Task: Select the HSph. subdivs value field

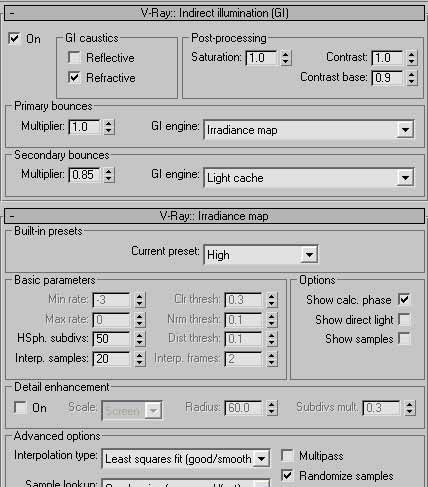Action: click(x=111, y=339)
